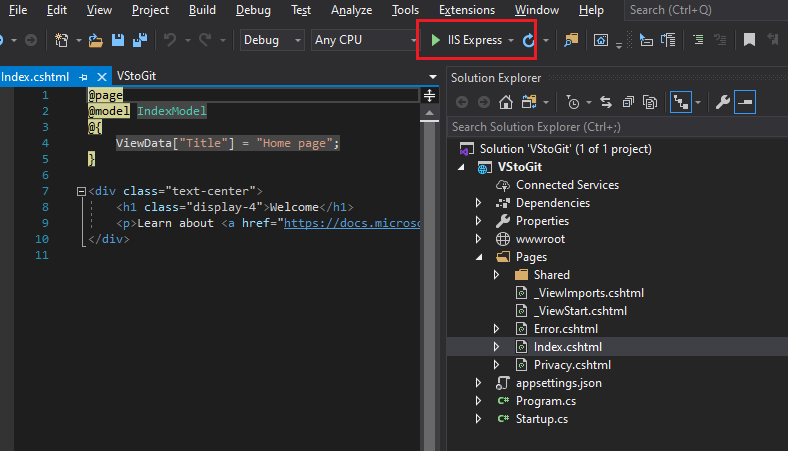Open the Debug configuration dropdown
The height and width of the screenshot is (451, 788).
[272, 40]
